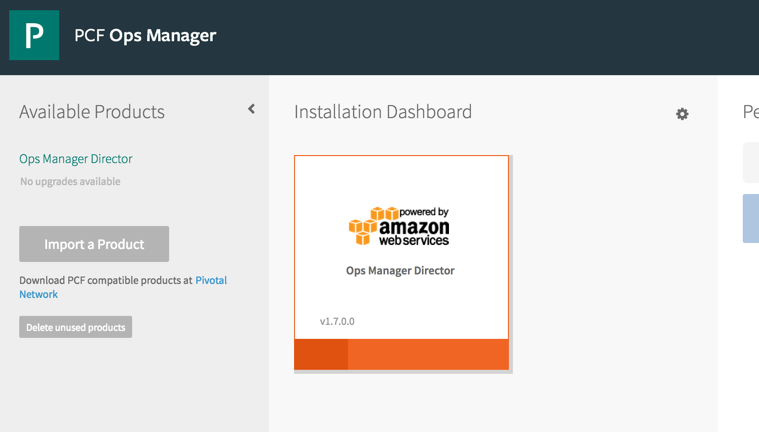The height and width of the screenshot is (432, 759).
Task: Click the partially visible Pending heading at right
Action: pos(750,112)
